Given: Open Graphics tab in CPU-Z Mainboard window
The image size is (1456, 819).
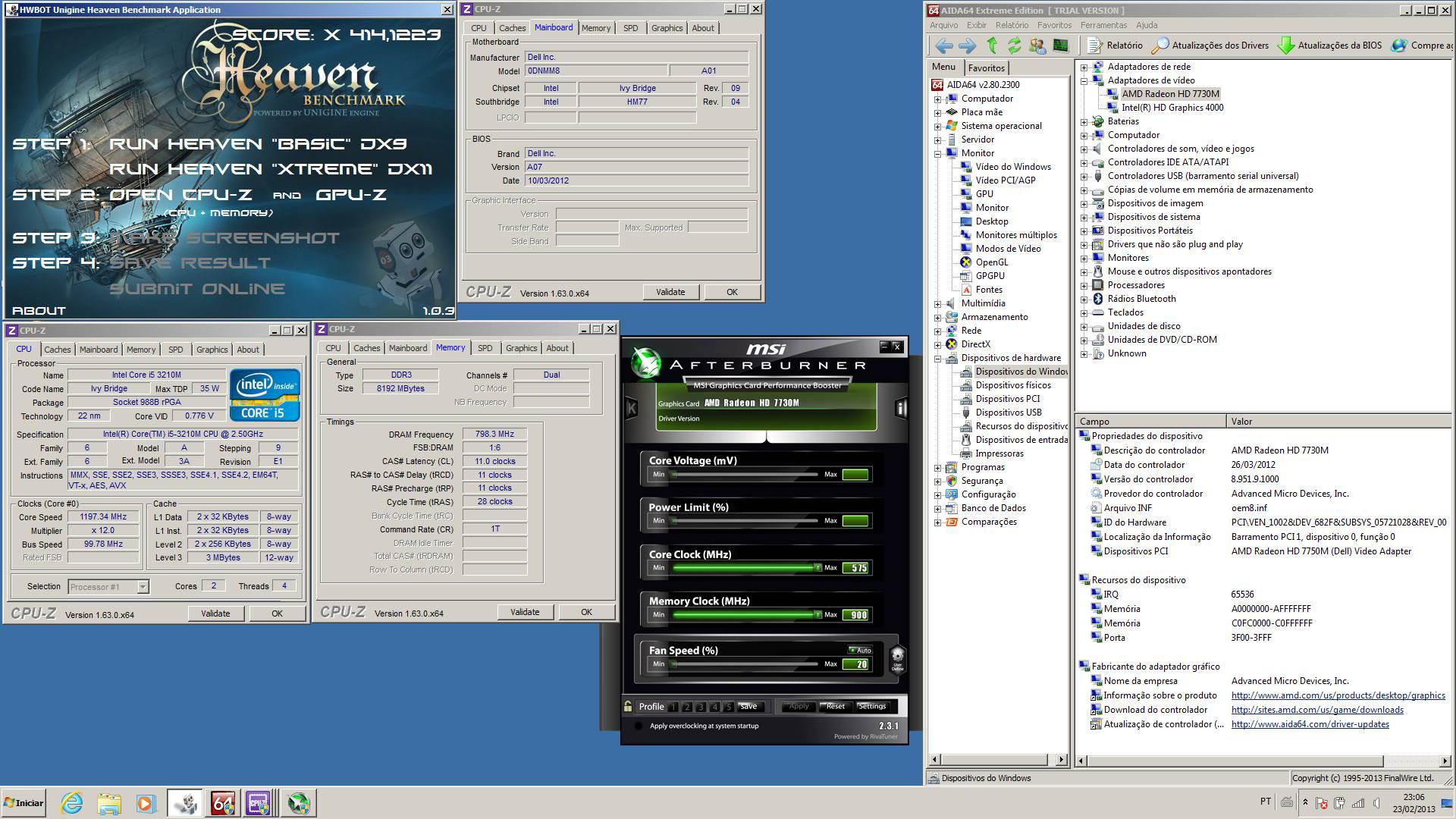Looking at the screenshot, I should [x=667, y=28].
